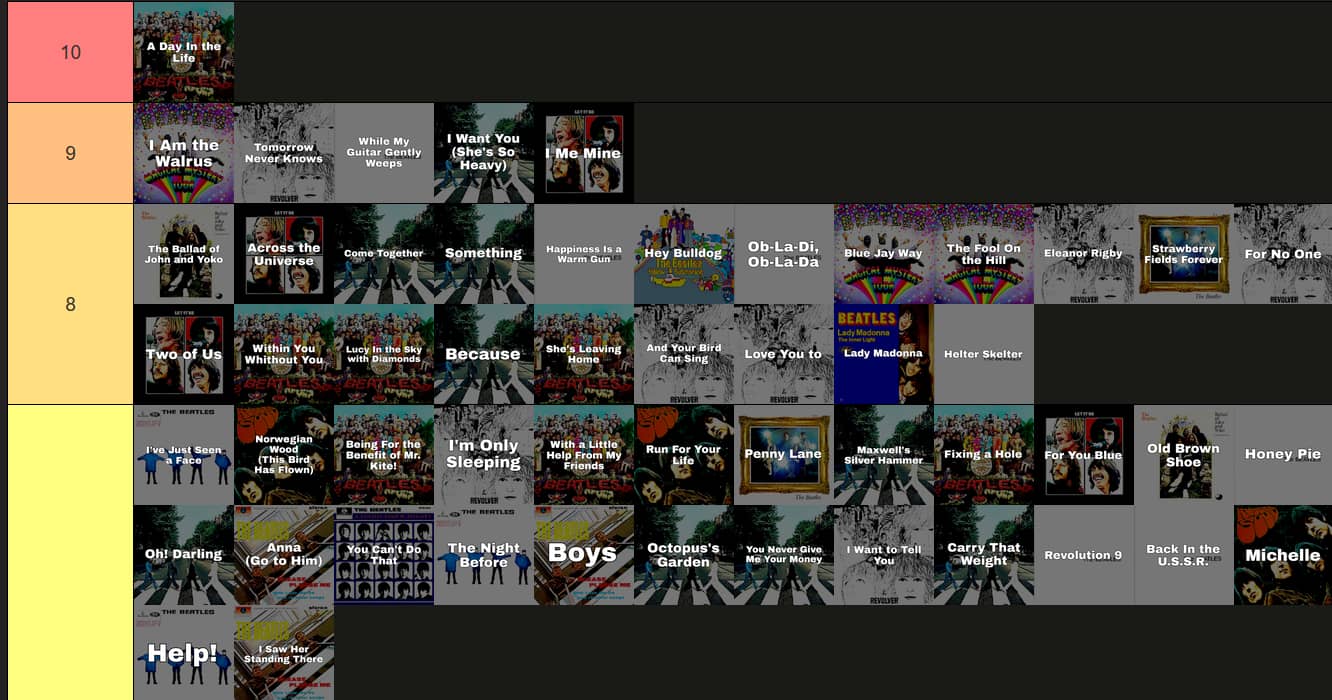Select the 'Oh! Darling' tile

click(x=184, y=555)
